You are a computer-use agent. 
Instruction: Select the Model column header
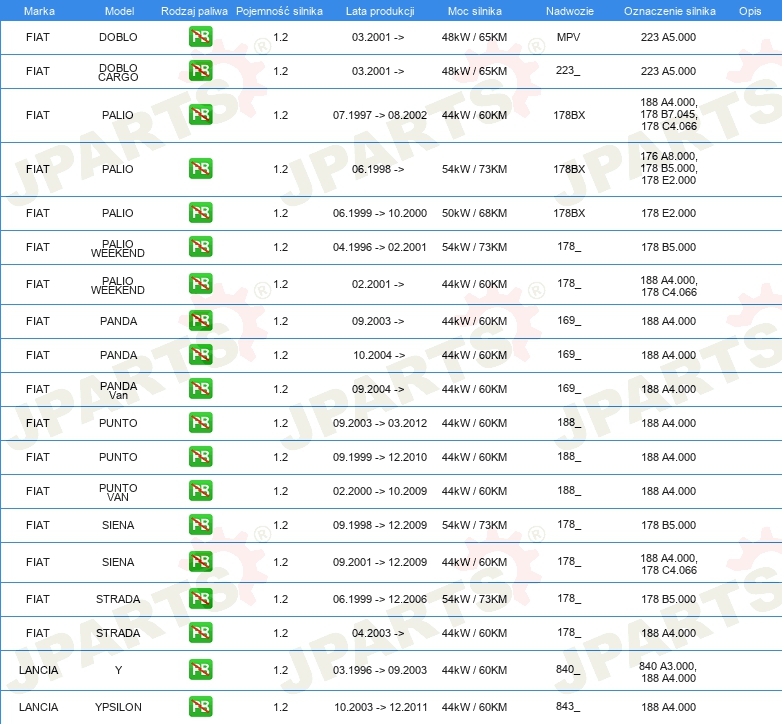click(119, 11)
